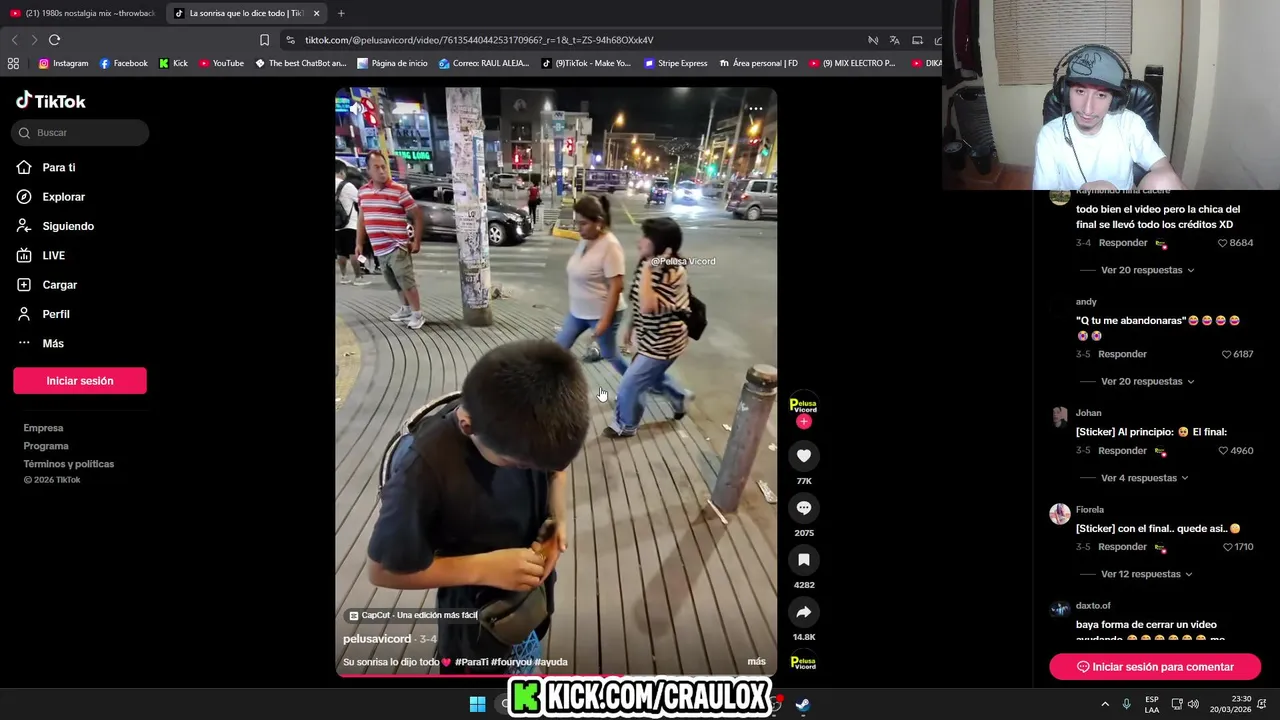Reload the current page
The width and height of the screenshot is (1280, 720).
pyautogui.click(x=54, y=40)
